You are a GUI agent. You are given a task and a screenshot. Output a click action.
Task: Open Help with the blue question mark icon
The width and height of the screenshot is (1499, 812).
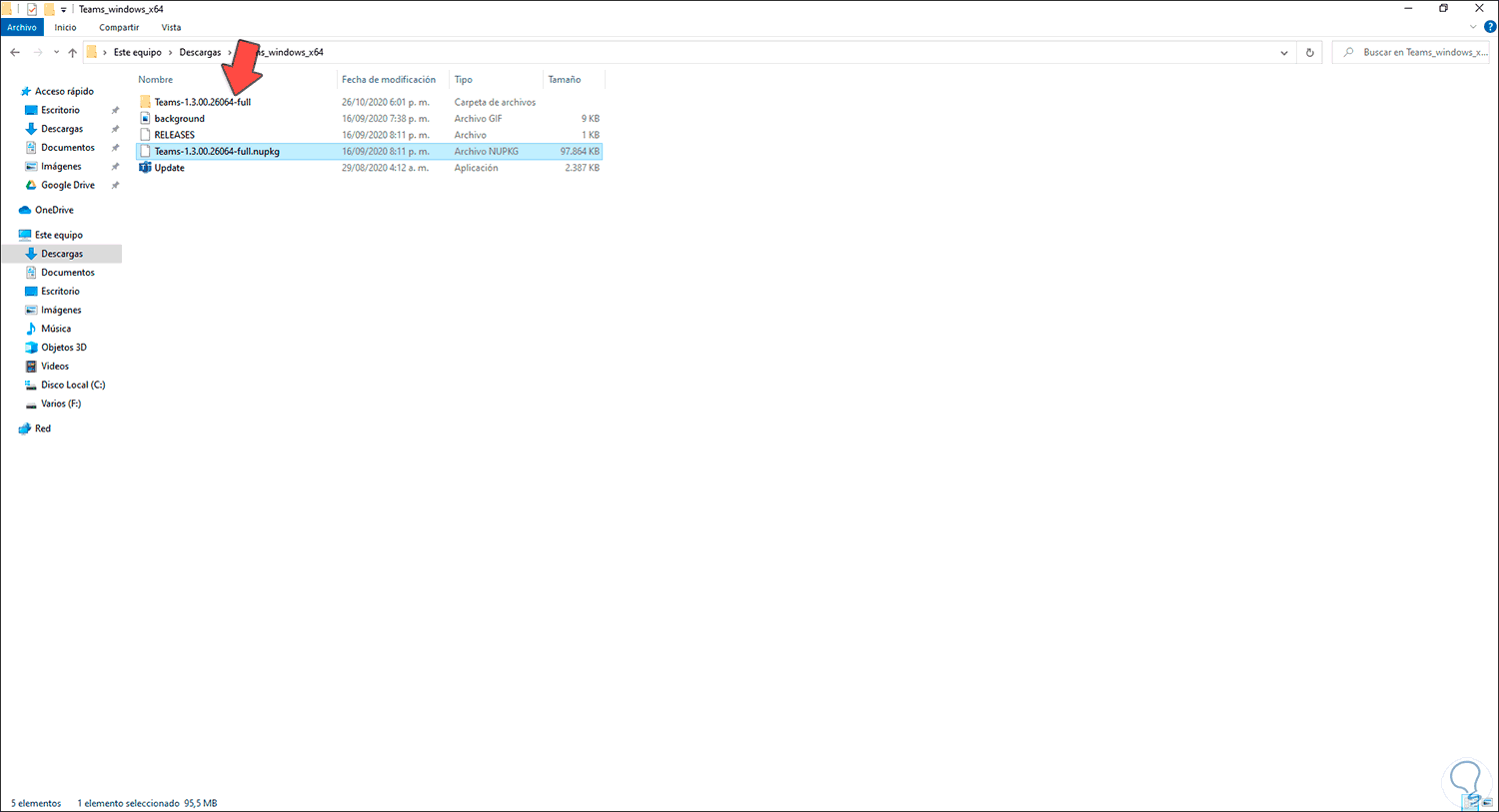click(x=1490, y=27)
